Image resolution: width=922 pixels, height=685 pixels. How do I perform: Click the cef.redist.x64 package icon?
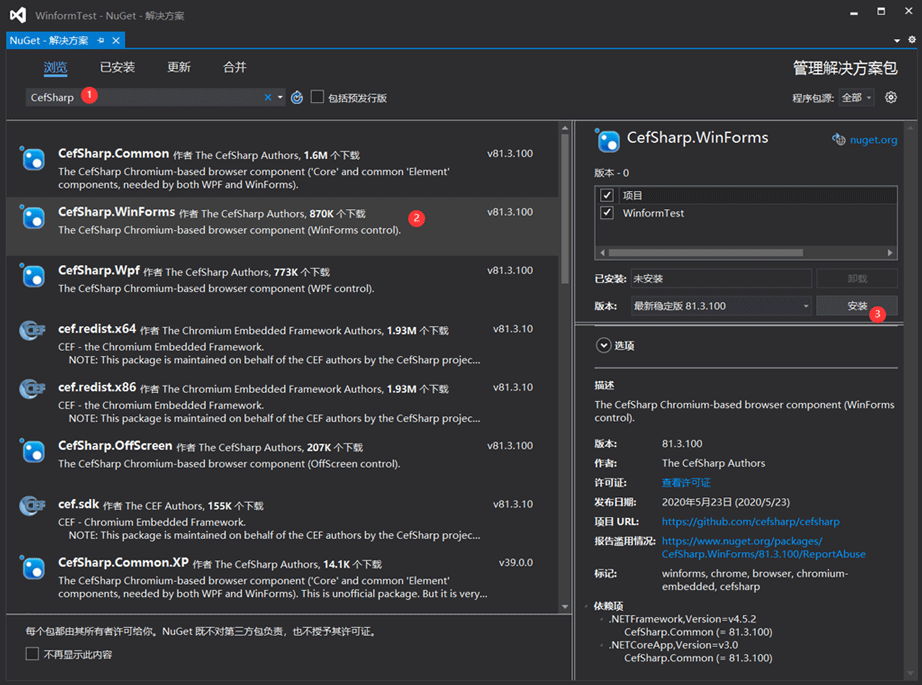click(x=33, y=333)
